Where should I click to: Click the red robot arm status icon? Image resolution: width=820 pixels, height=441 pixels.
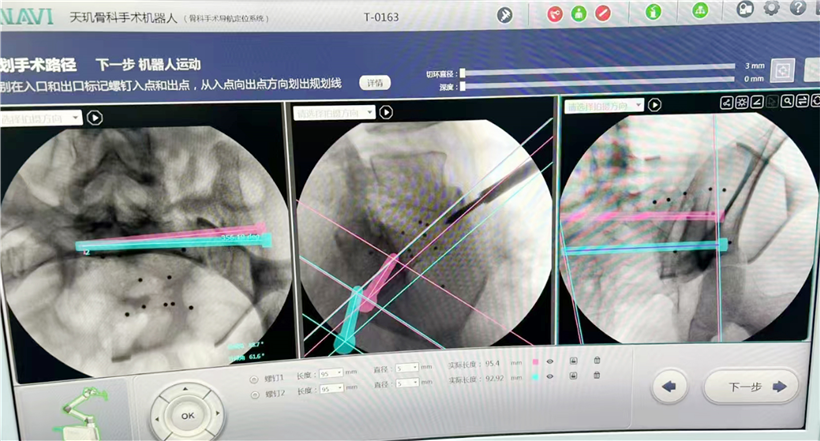pos(555,13)
